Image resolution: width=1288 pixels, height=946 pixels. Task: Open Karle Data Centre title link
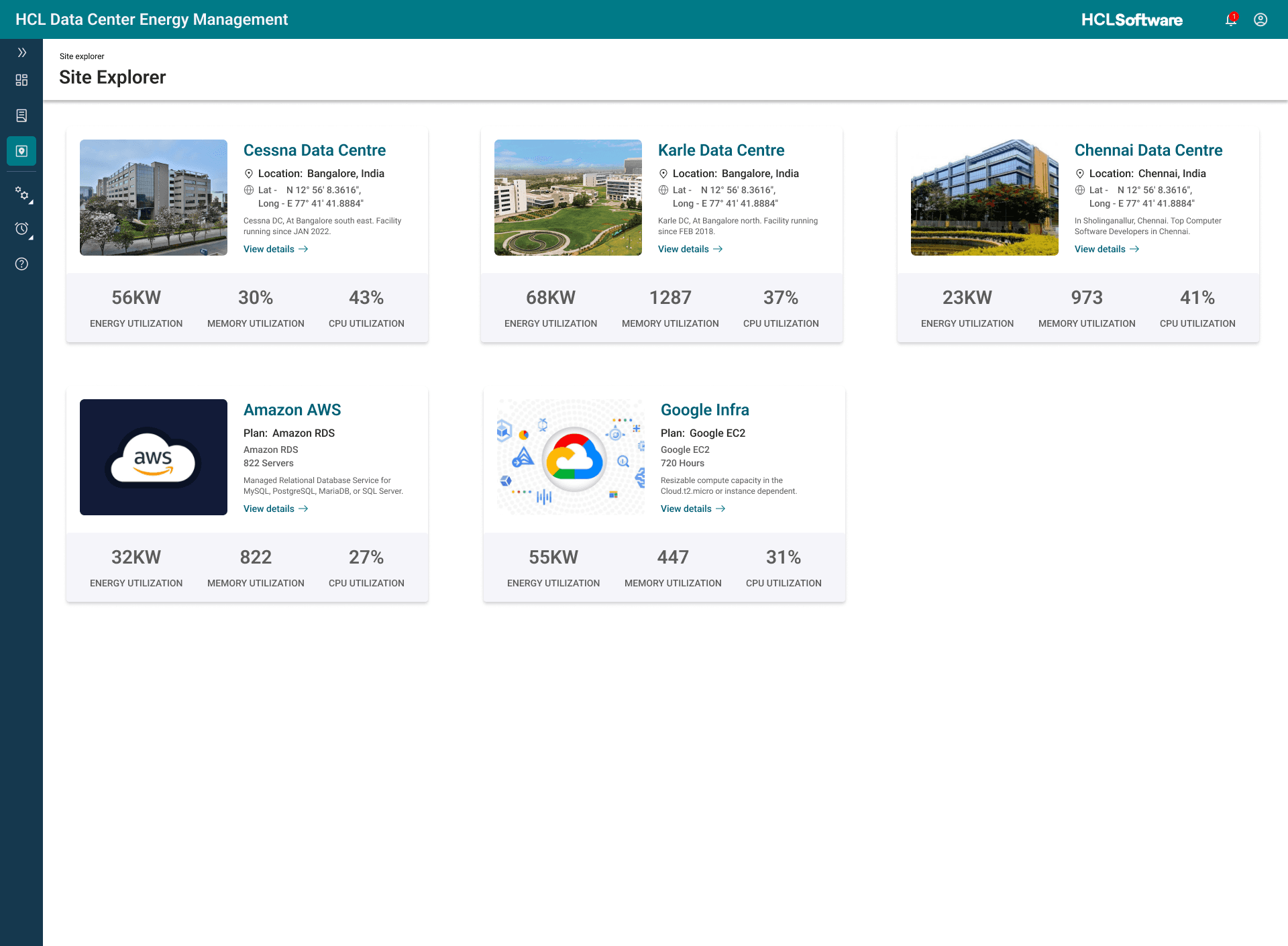(721, 150)
